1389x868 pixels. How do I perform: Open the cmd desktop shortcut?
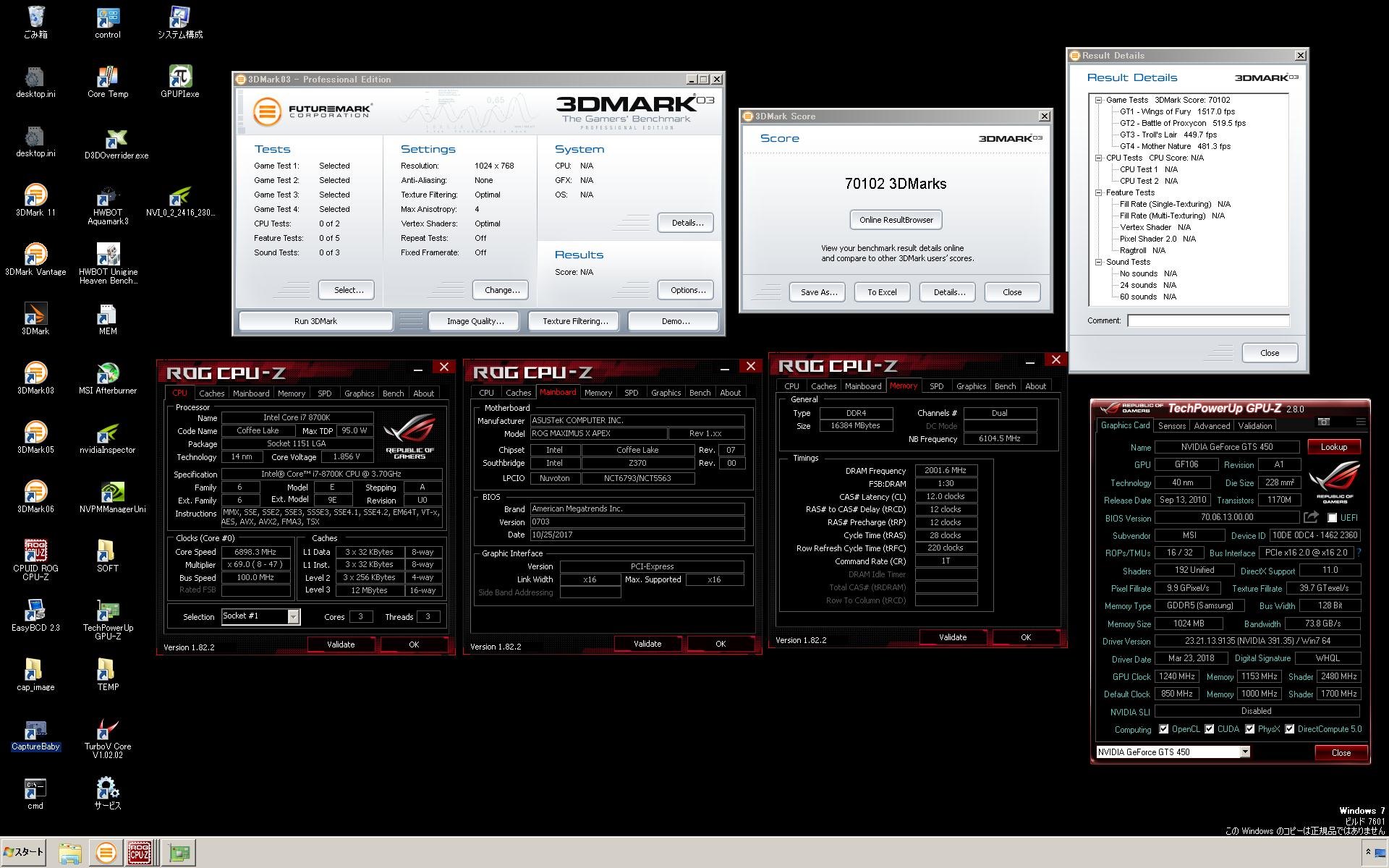tap(35, 793)
